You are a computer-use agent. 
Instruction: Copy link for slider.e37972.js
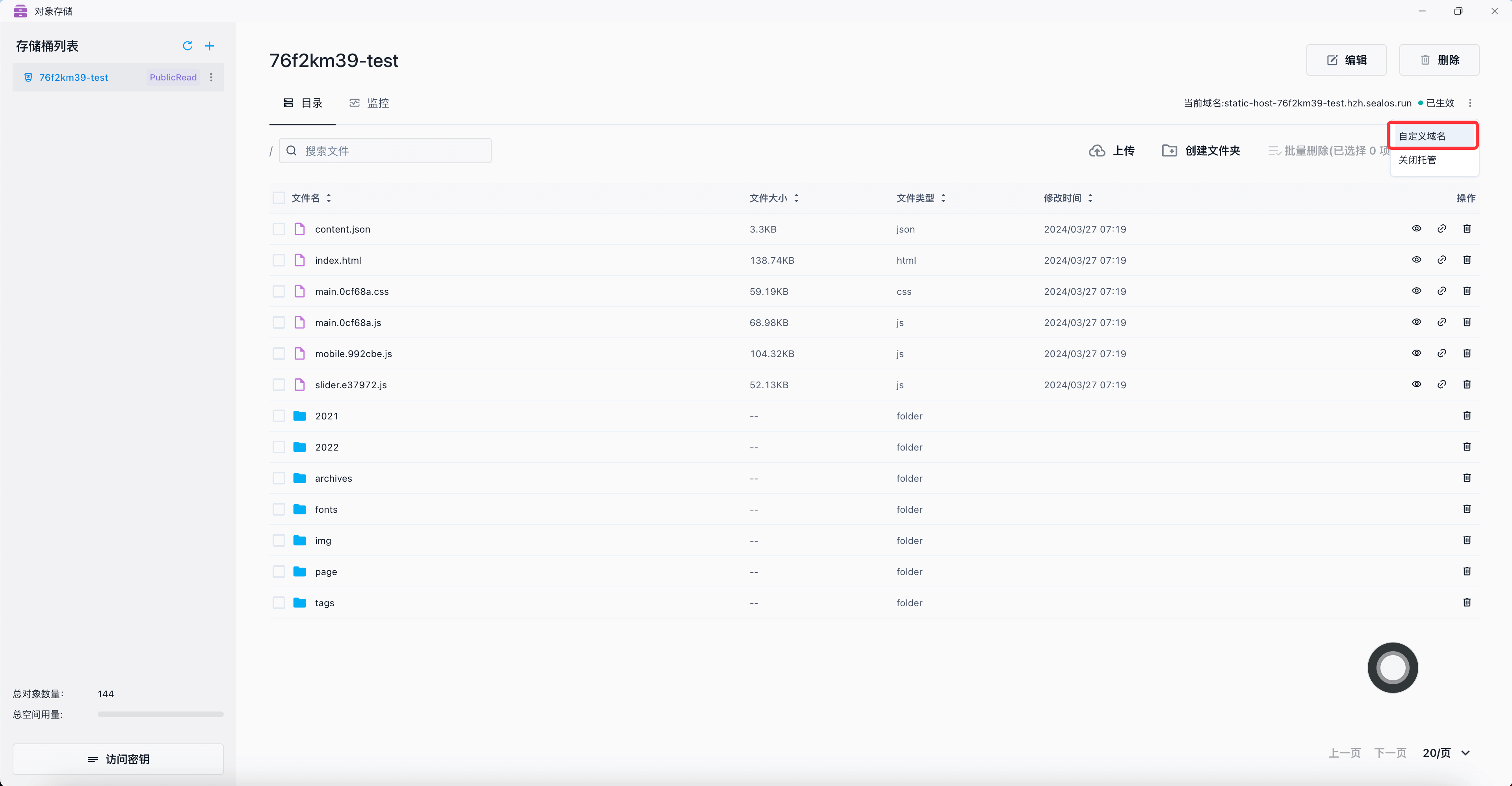1441,384
